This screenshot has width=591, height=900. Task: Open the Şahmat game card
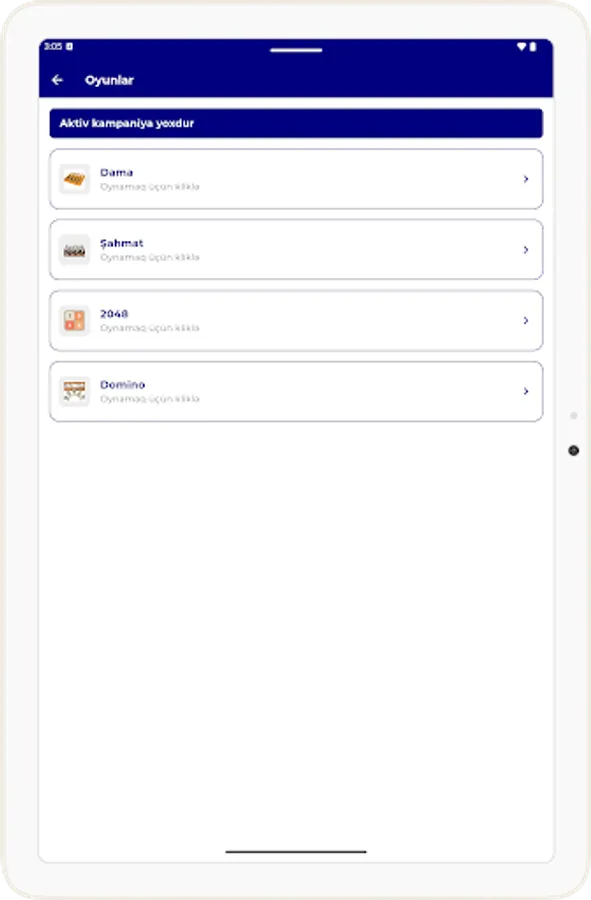click(x=295, y=249)
